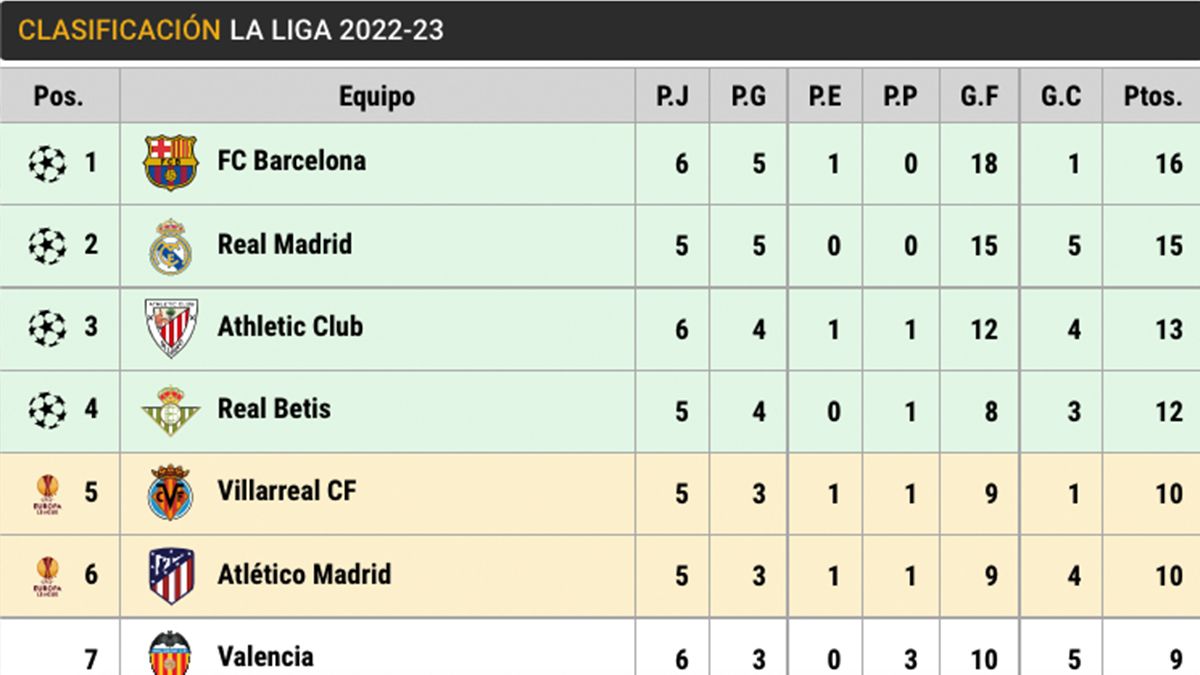Sort by the Ptos. column header
This screenshot has width=1200, height=675.
click(1152, 96)
